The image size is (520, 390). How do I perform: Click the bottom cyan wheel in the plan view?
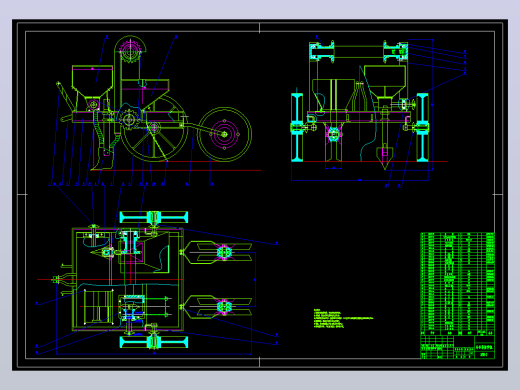pos(154,342)
